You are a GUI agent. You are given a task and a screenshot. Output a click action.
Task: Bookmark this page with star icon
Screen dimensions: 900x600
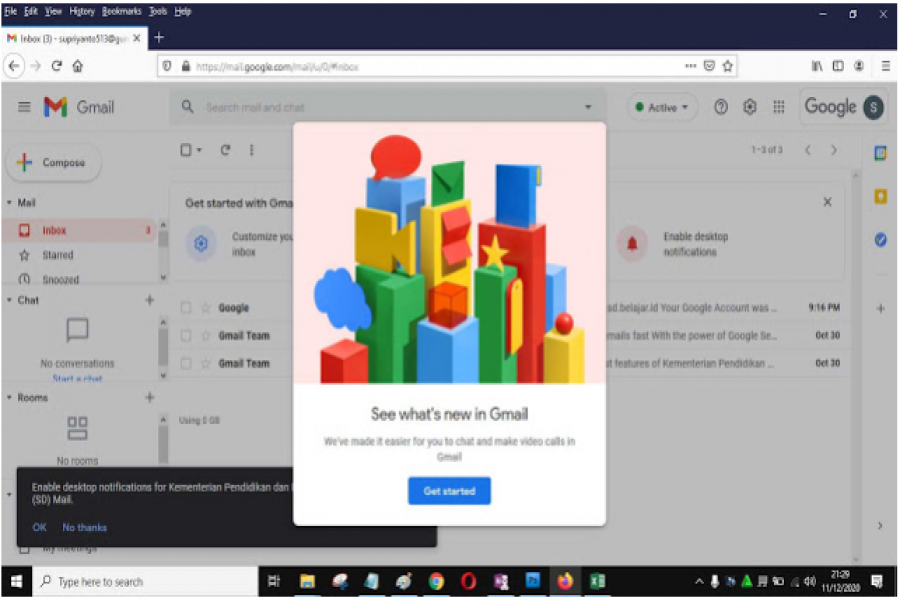(x=727, y=66)
